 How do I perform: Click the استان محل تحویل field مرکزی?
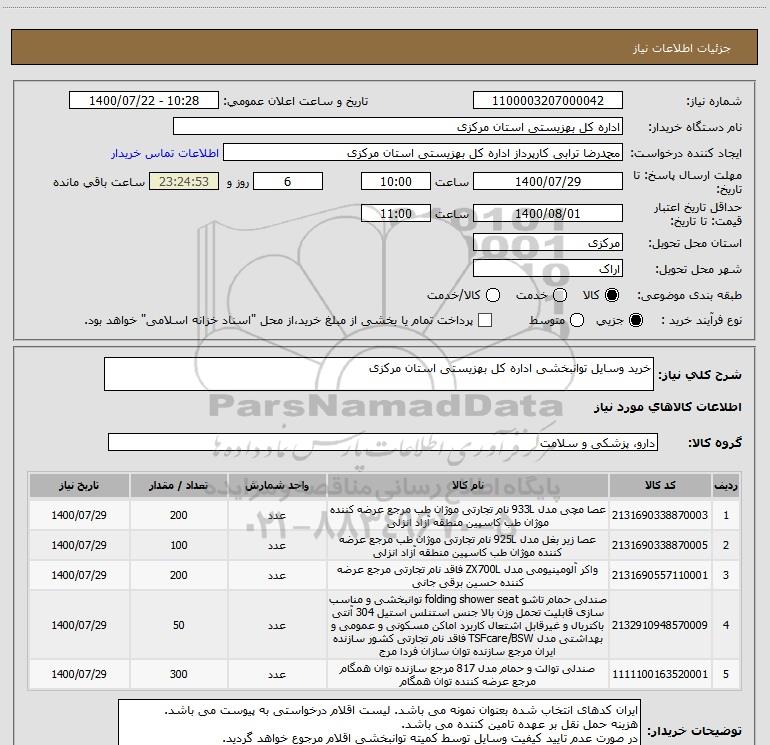point(548,243)
